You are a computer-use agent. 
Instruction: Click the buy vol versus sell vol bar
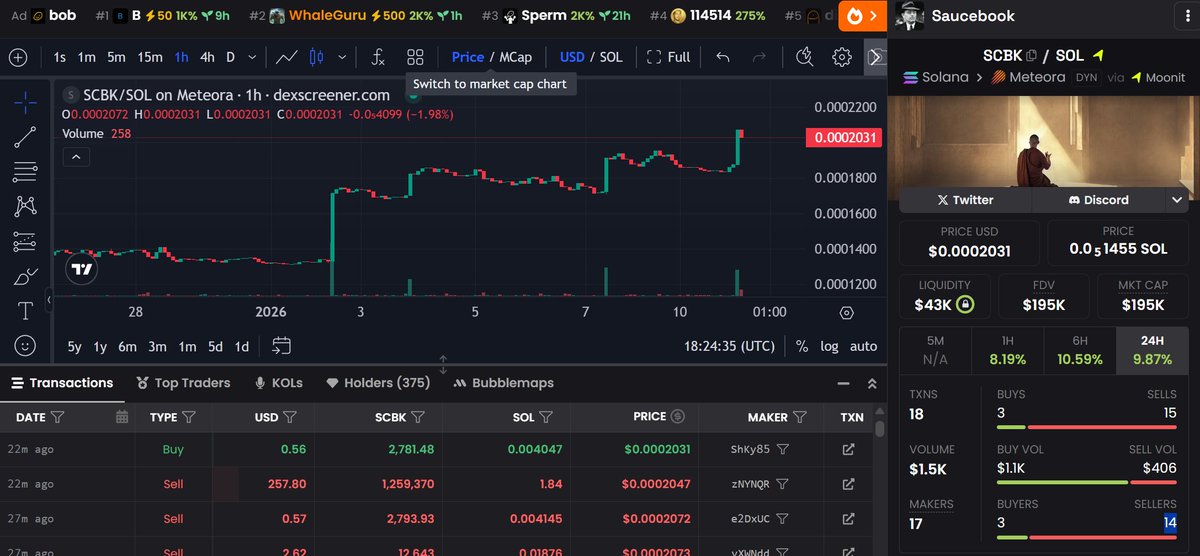click(x=1086, y=482)
